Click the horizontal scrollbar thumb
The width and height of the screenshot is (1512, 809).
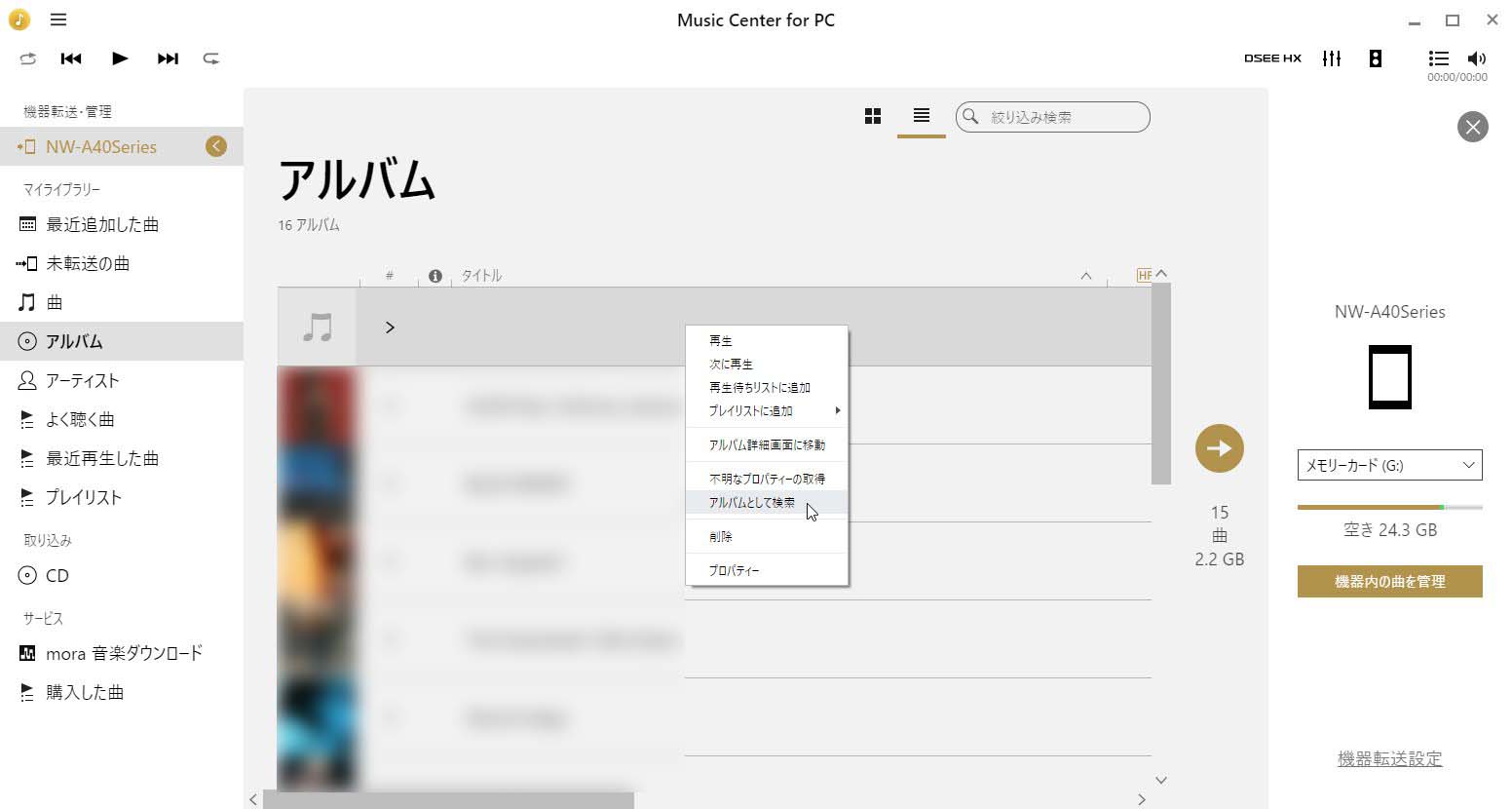pyautogui.click(x=448, y=800)
